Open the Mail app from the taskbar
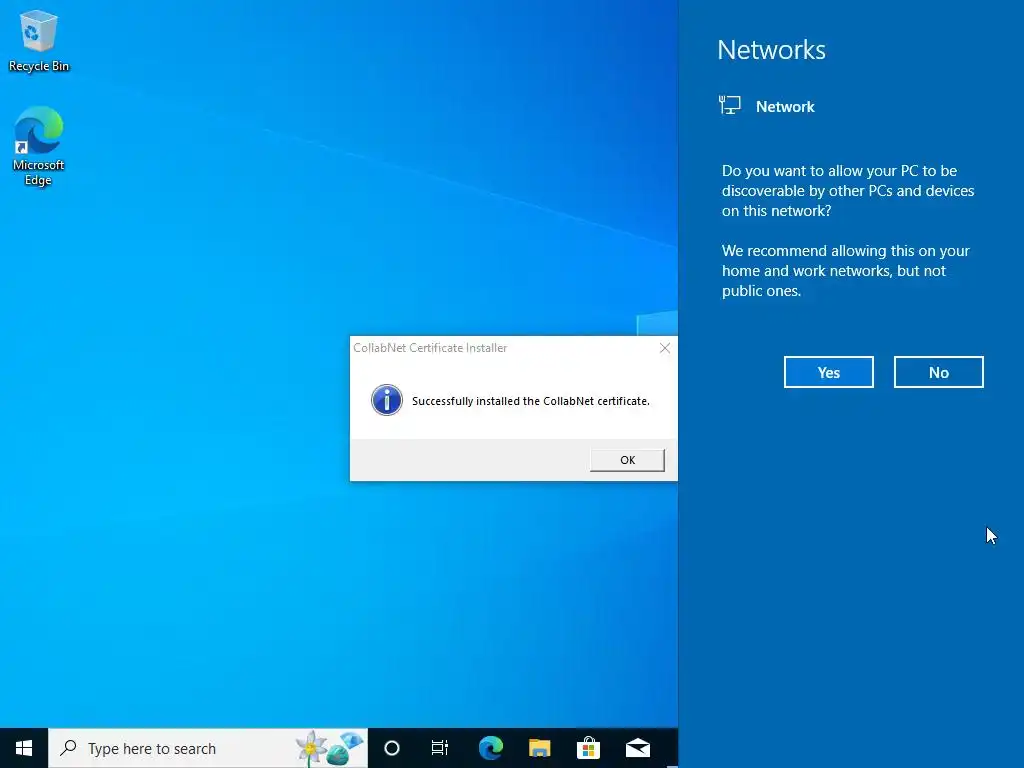Image resolution: width=1024 pixels, height=768 pixels. click(638, 748)
